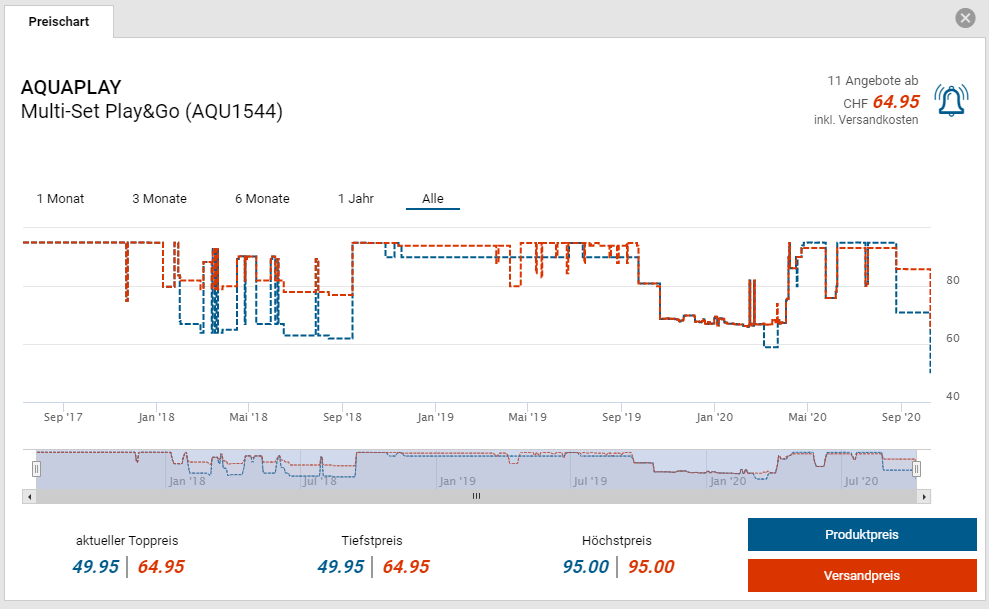Click the scrollbar right arrow below the chart

click(x=924, y=496)
